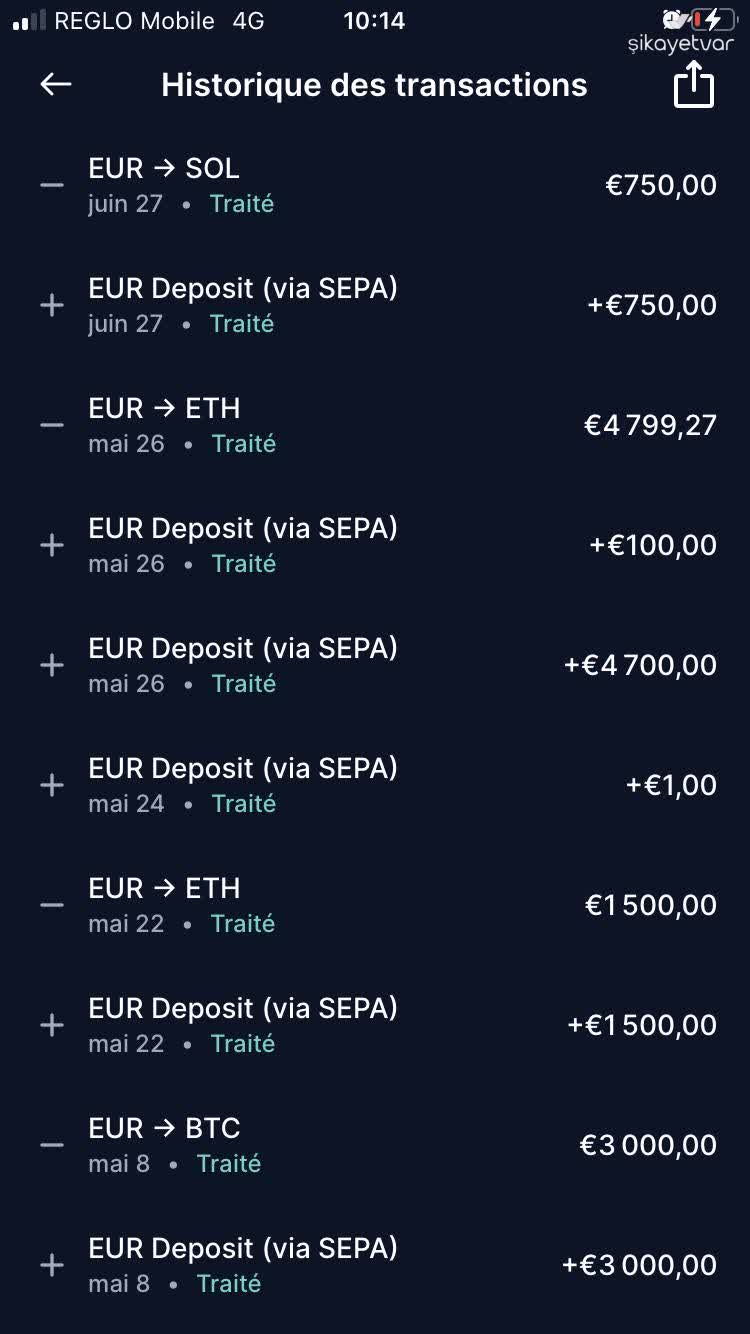
Task: Open the €4 799,27 amount entry
Action: pos(650,425)
